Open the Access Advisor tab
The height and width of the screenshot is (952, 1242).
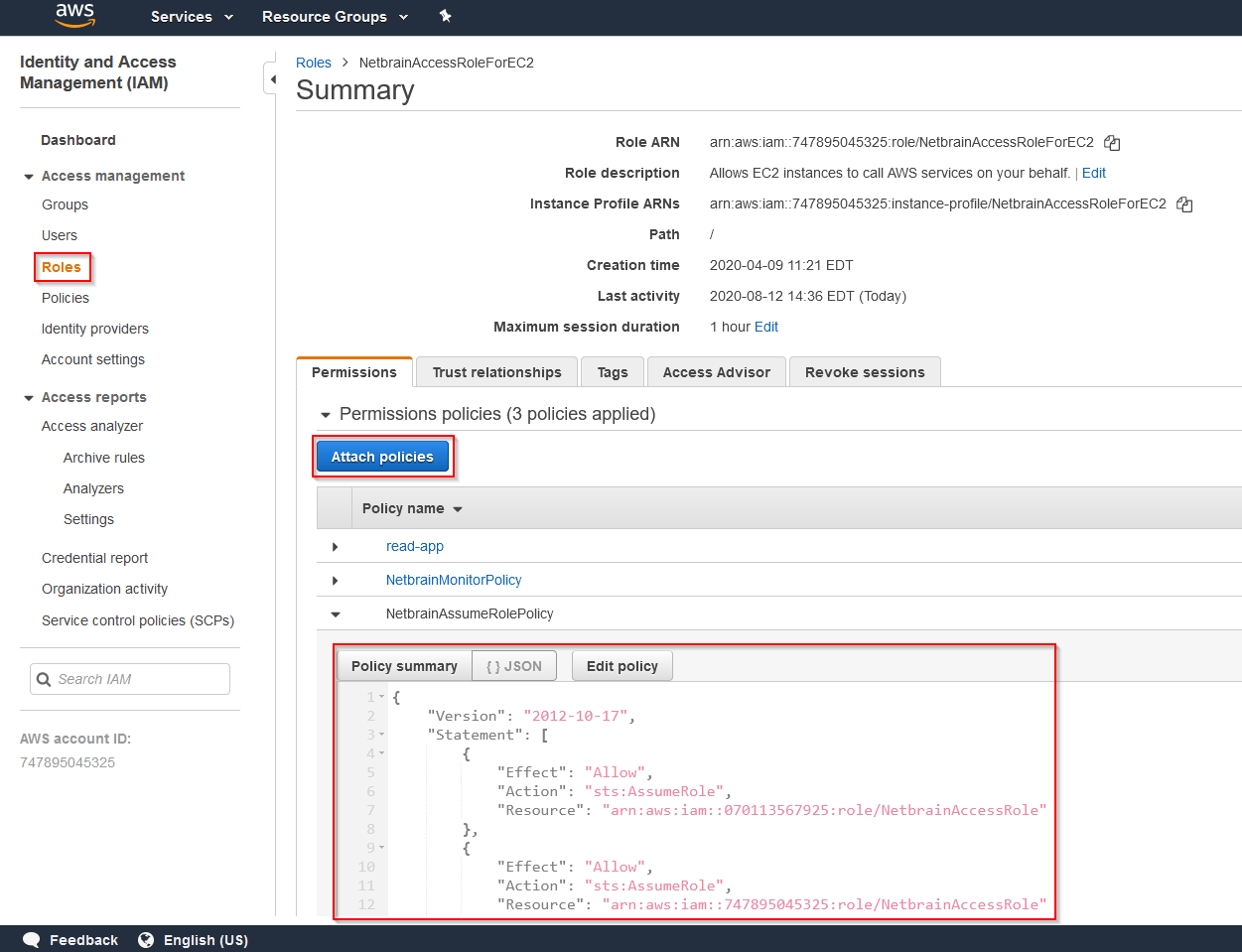coord(717,372)
